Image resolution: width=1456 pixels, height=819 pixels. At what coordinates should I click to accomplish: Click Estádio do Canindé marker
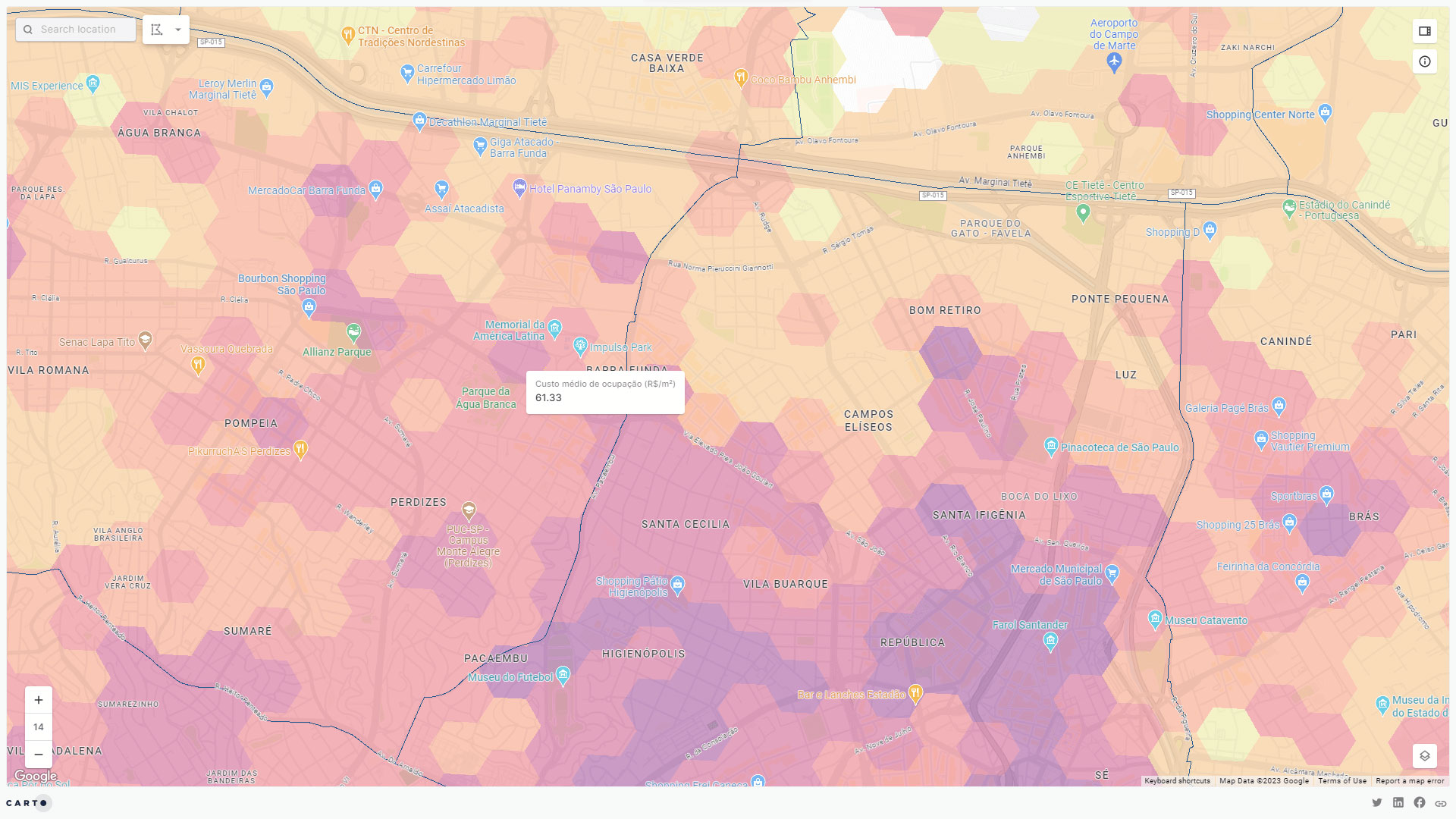pos(1289,208)
